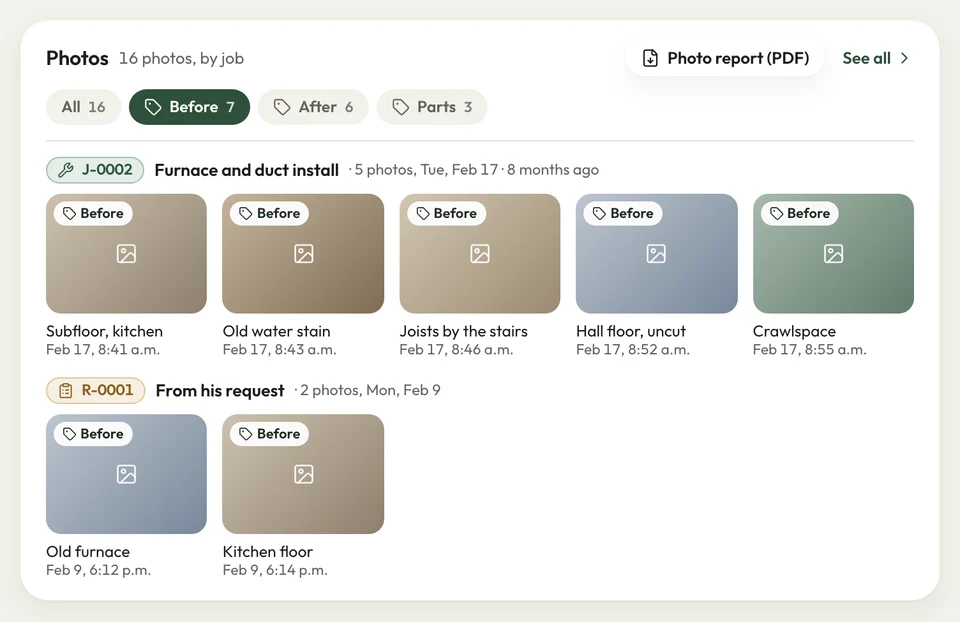Click the '16 photos, by job' subtitle
Screen dimensions: 960x622
(x=181, y=58)
